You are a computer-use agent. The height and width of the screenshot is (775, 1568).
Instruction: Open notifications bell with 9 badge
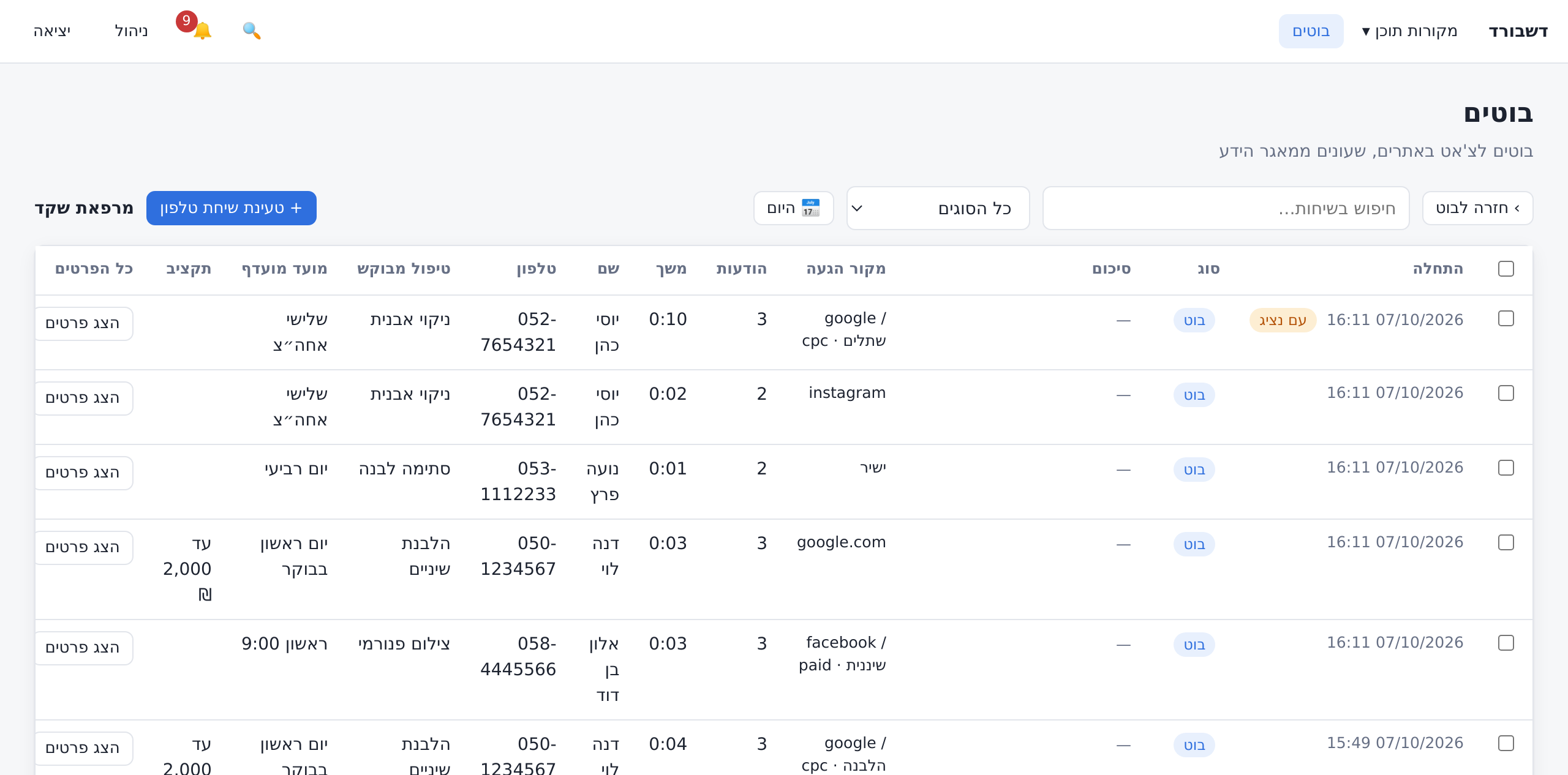point(202,31)
